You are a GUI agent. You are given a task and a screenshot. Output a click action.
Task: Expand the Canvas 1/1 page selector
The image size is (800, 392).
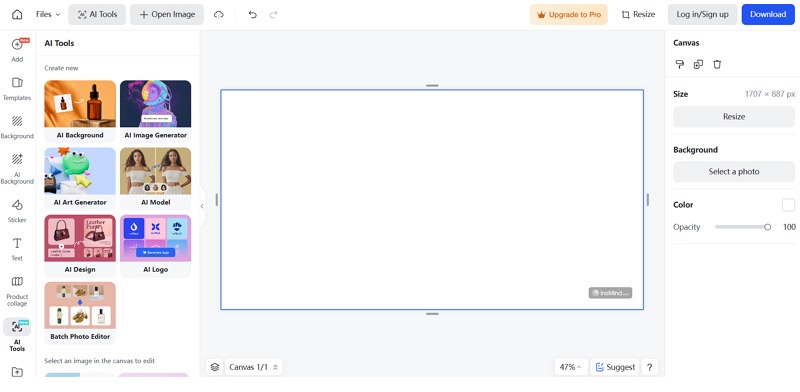tap(254, 367)
